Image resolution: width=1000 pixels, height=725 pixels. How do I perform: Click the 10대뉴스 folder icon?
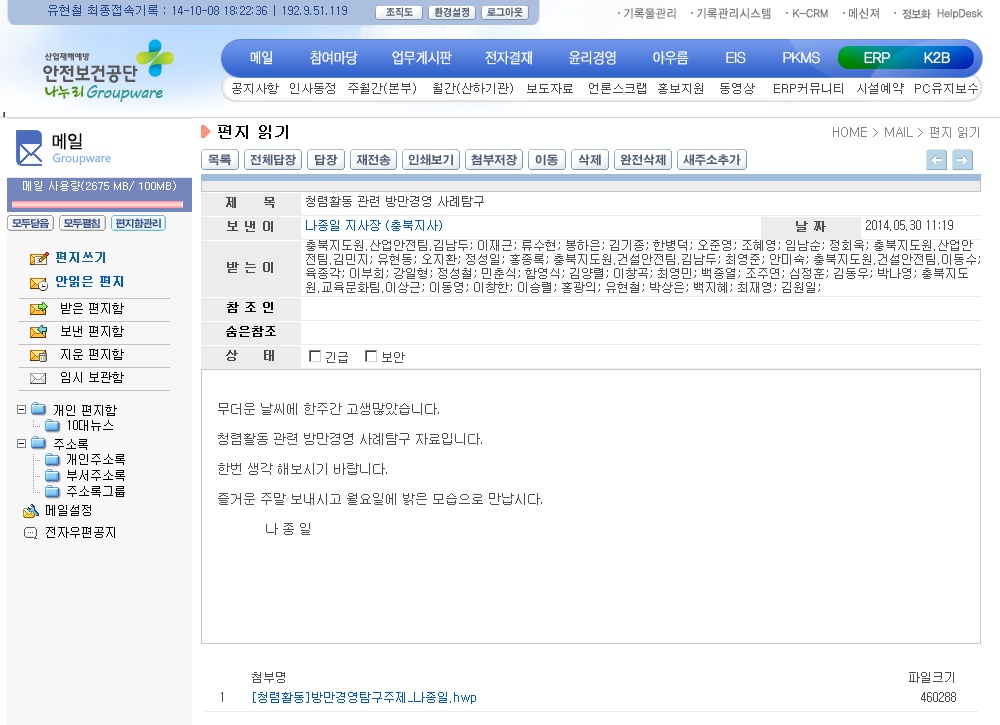[x=53, y=425]
